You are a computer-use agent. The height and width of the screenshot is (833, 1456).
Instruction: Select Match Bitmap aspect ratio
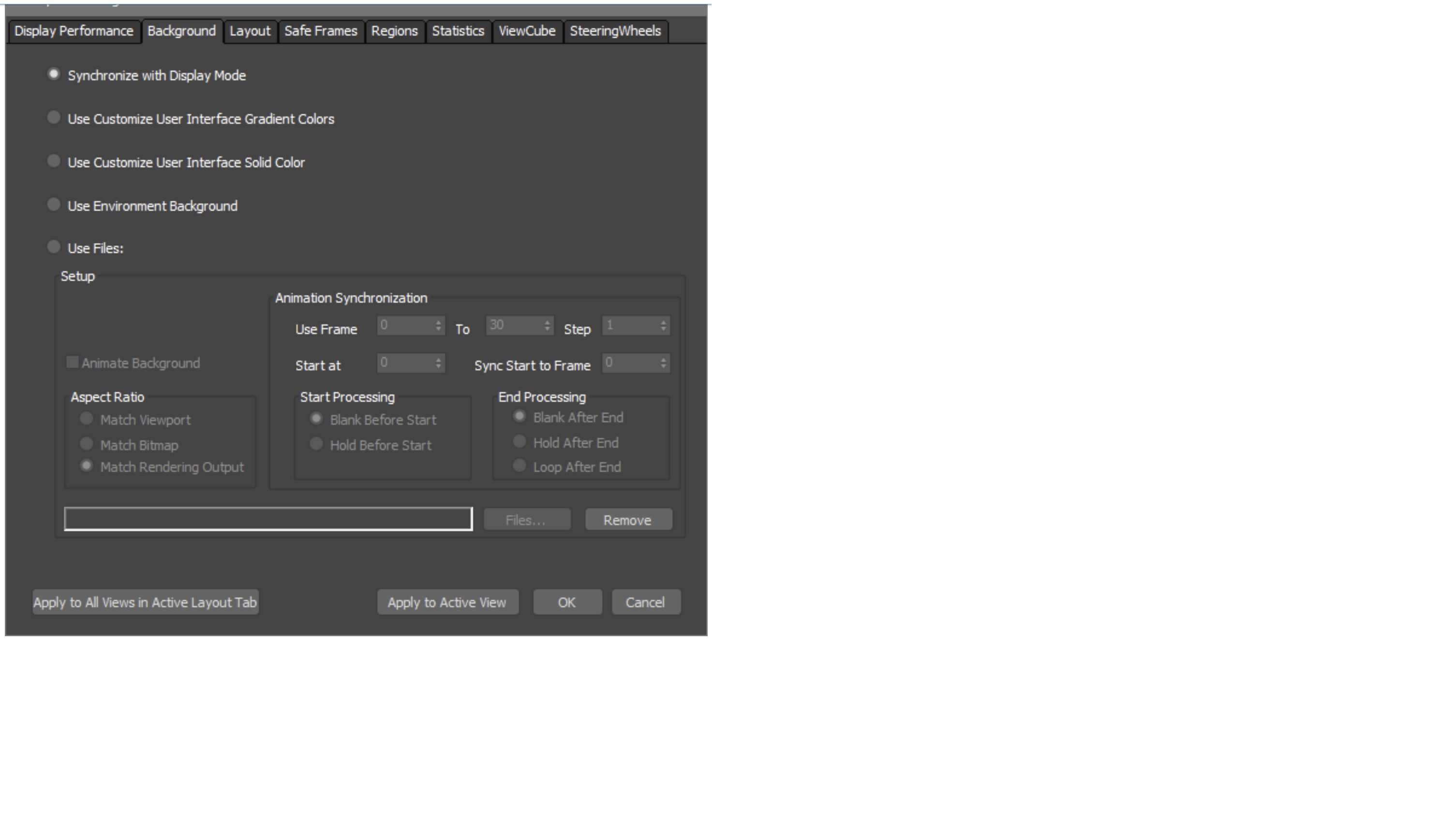(x=87, y=444)
